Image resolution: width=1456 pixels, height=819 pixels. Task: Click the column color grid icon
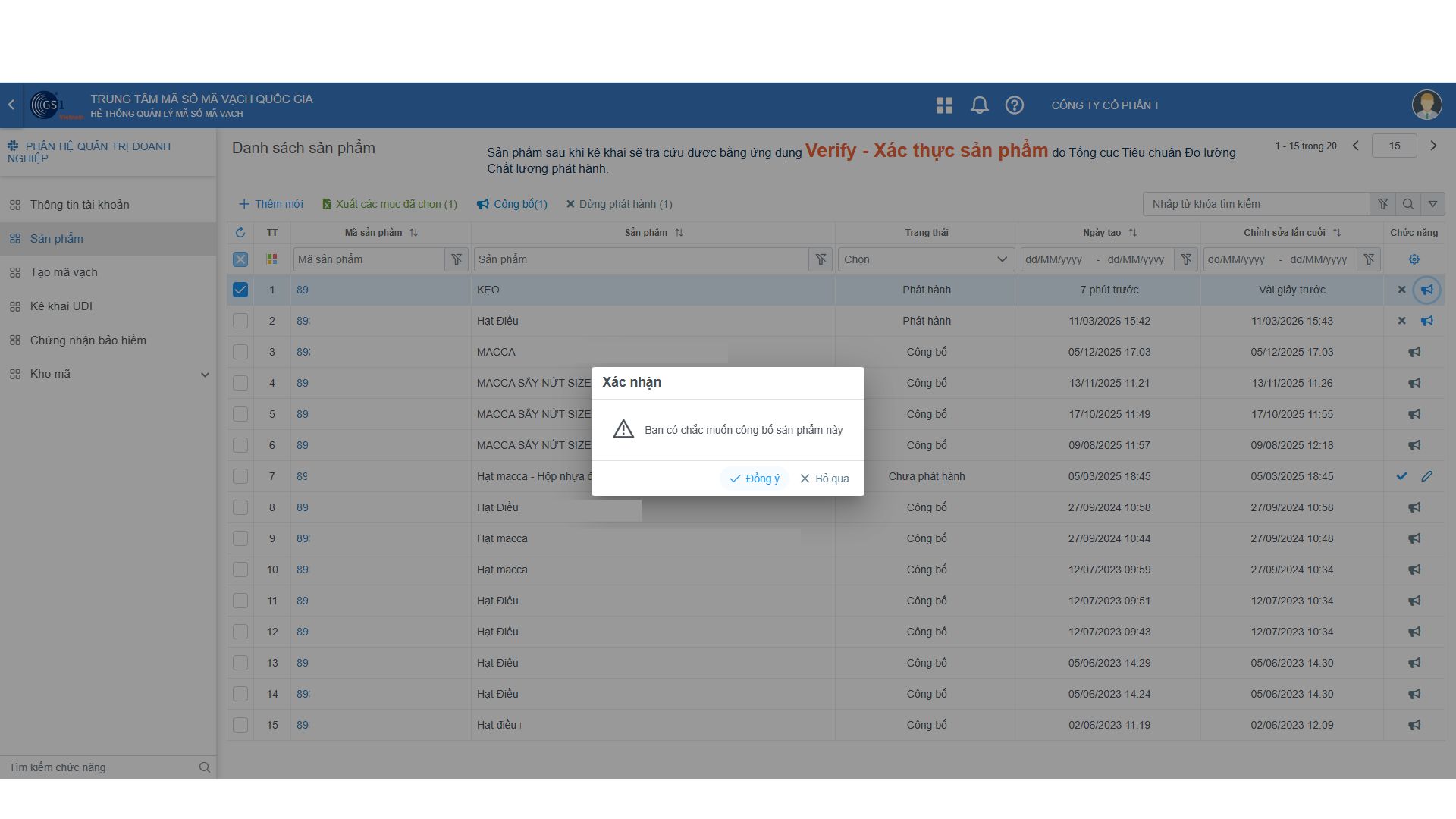272,259
